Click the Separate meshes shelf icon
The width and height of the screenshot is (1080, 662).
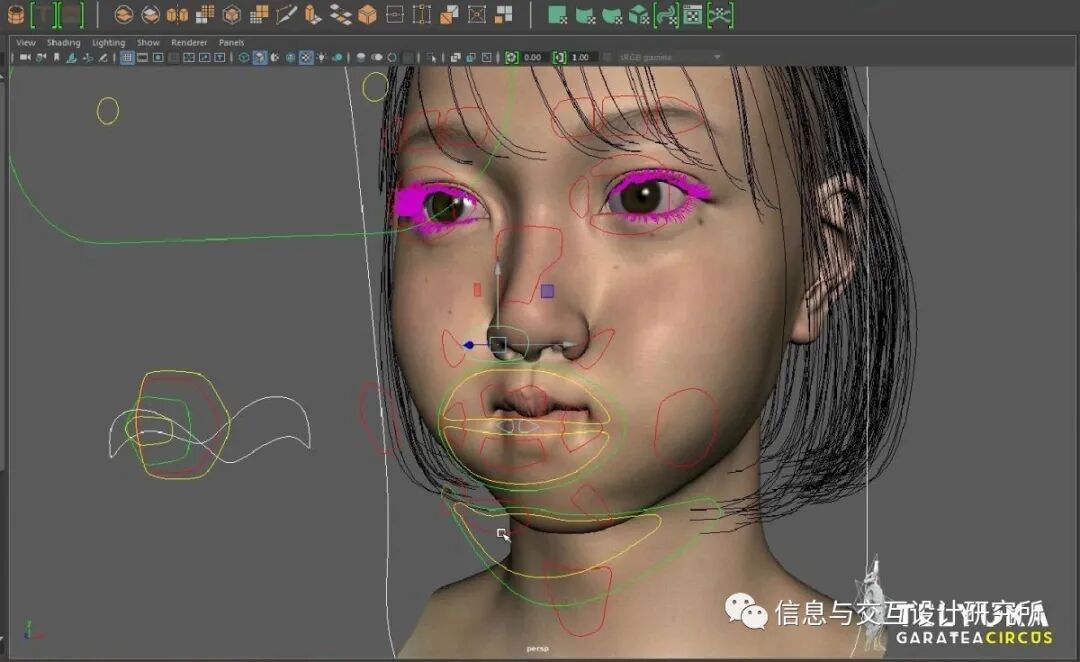(151, 14)
